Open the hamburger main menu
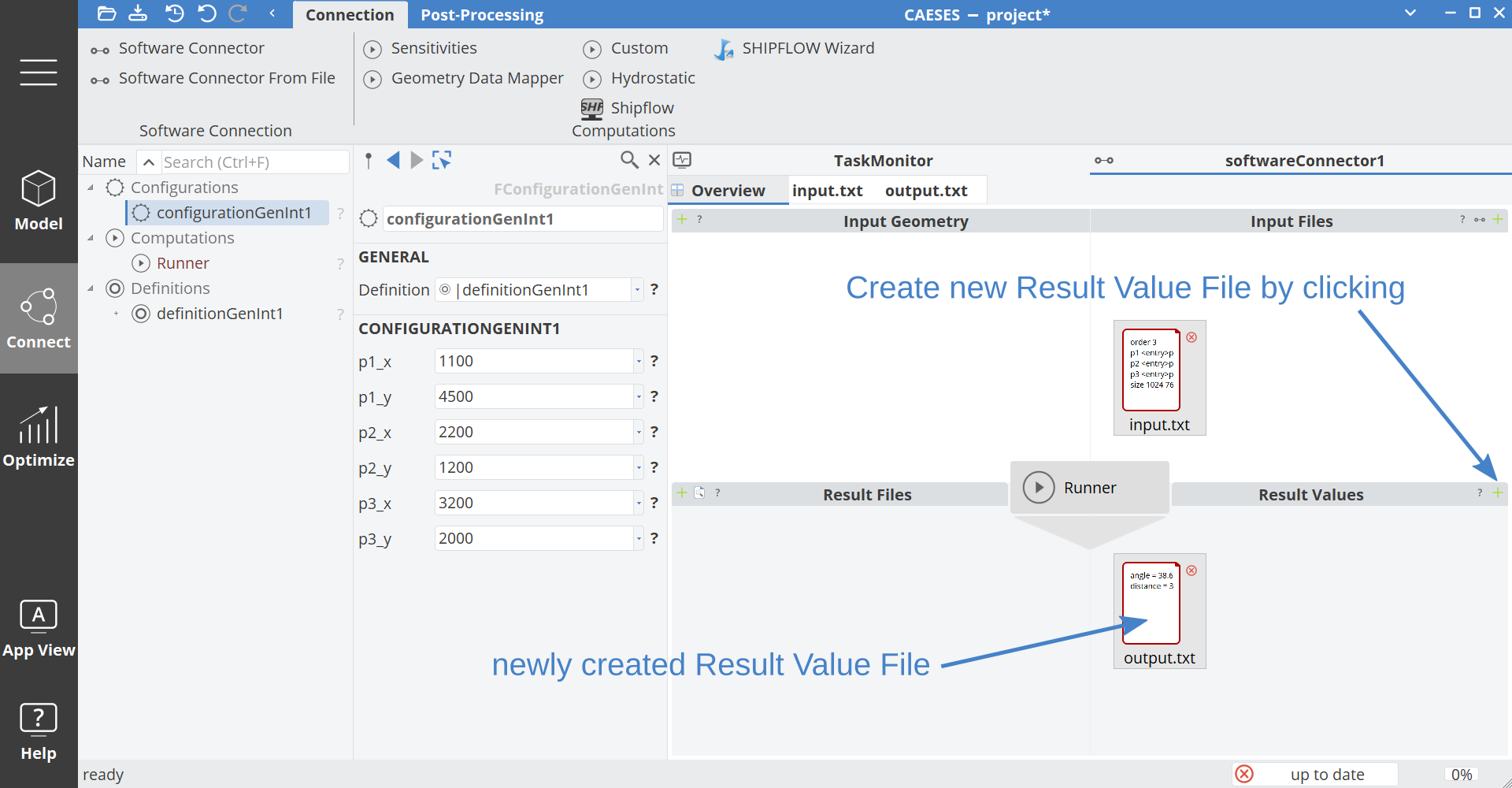Viewport: 1512px width, 788px height. [x=39, y=72]
